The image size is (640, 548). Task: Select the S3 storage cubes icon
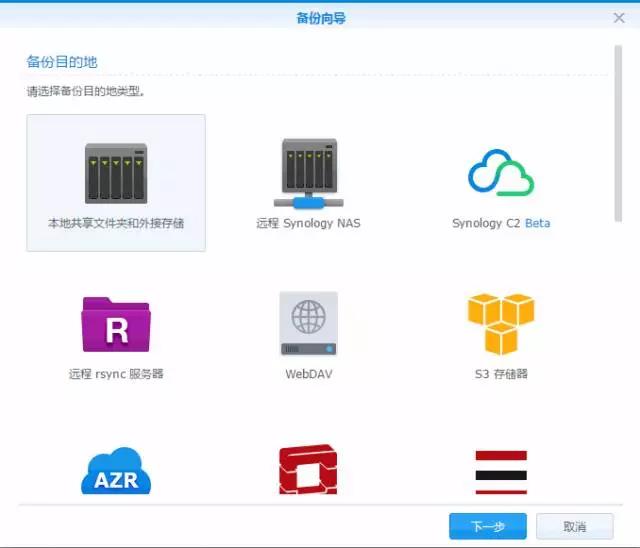pyautogui.click(x=501, y=324)
